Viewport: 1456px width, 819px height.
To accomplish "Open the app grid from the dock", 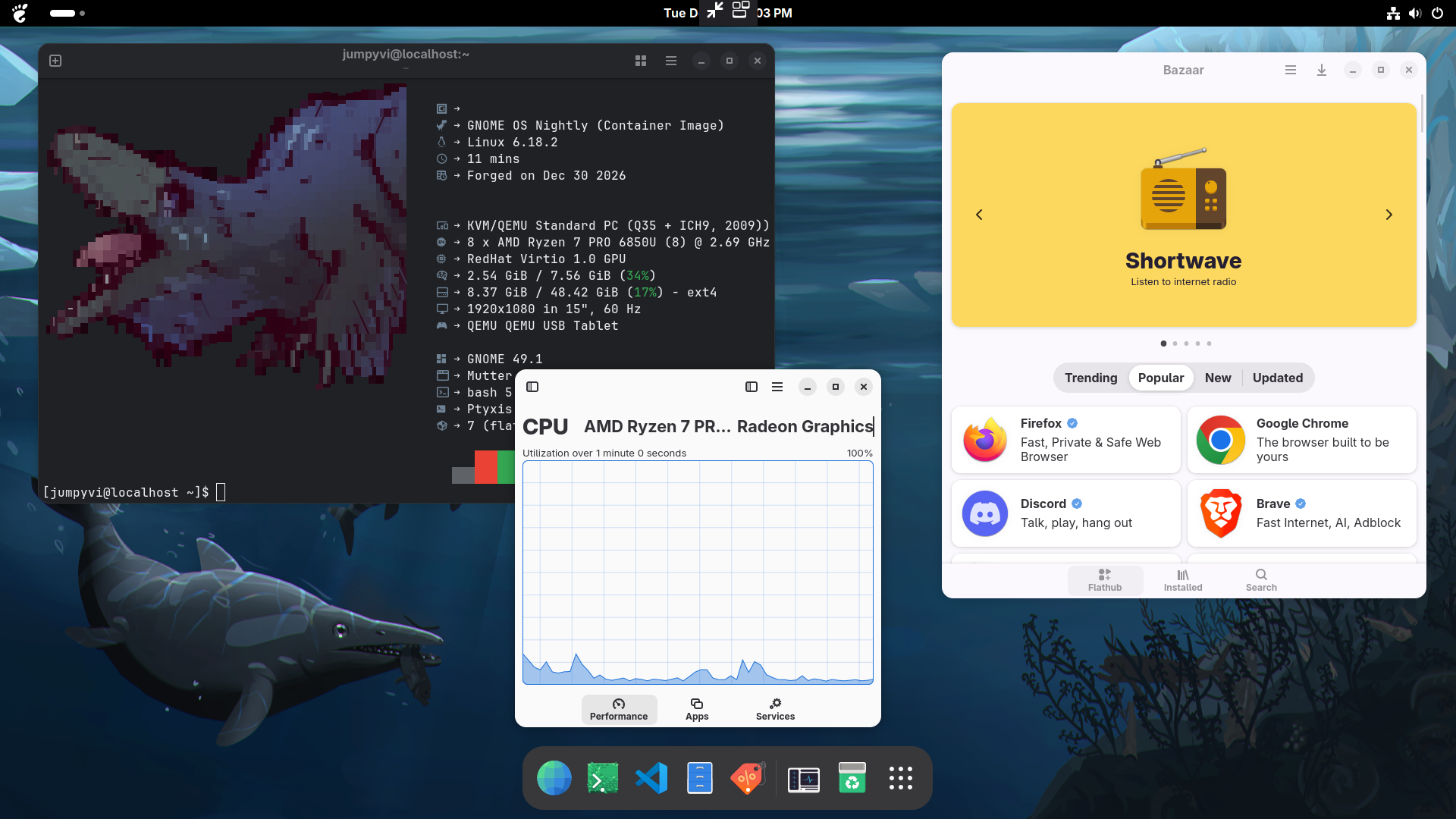I will pyautogui.click(x=901, y=777).
